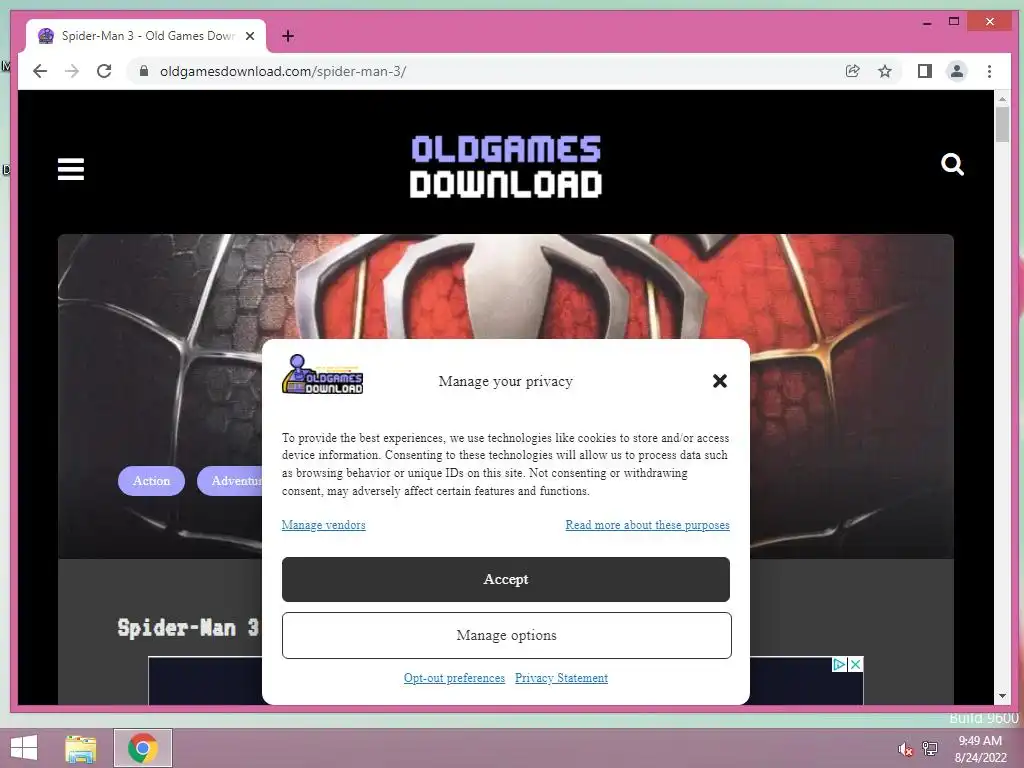
Task: Open the Opt-out preferences link
Action: (x=454, y=678)
